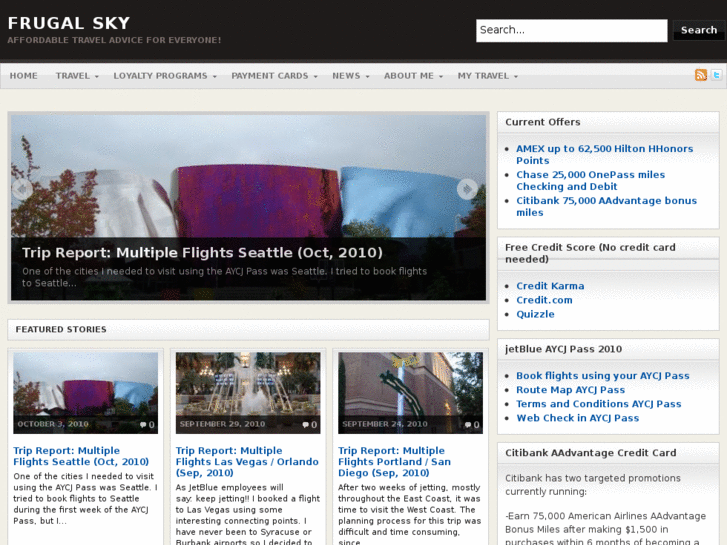Open comments bubble on October 3 story
The image size is (727, 545).
tap(147, 424)
